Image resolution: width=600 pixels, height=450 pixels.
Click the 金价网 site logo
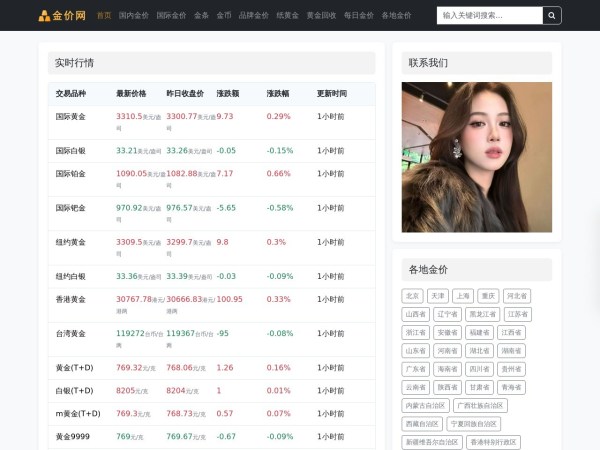pyautogui.click(x=61, y=16)
